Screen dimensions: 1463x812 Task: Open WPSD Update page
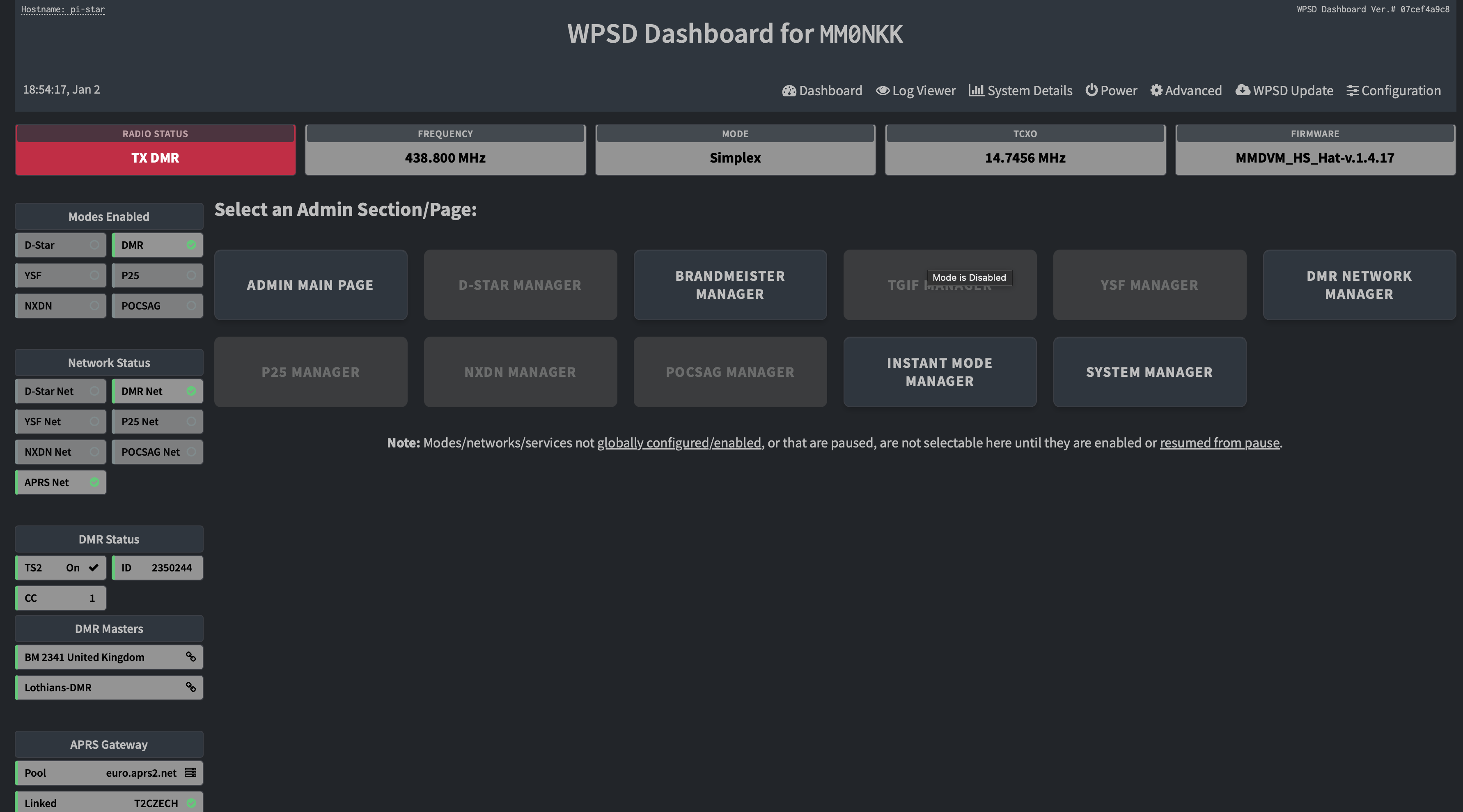pyautogui.click(x=1284, y=91)
